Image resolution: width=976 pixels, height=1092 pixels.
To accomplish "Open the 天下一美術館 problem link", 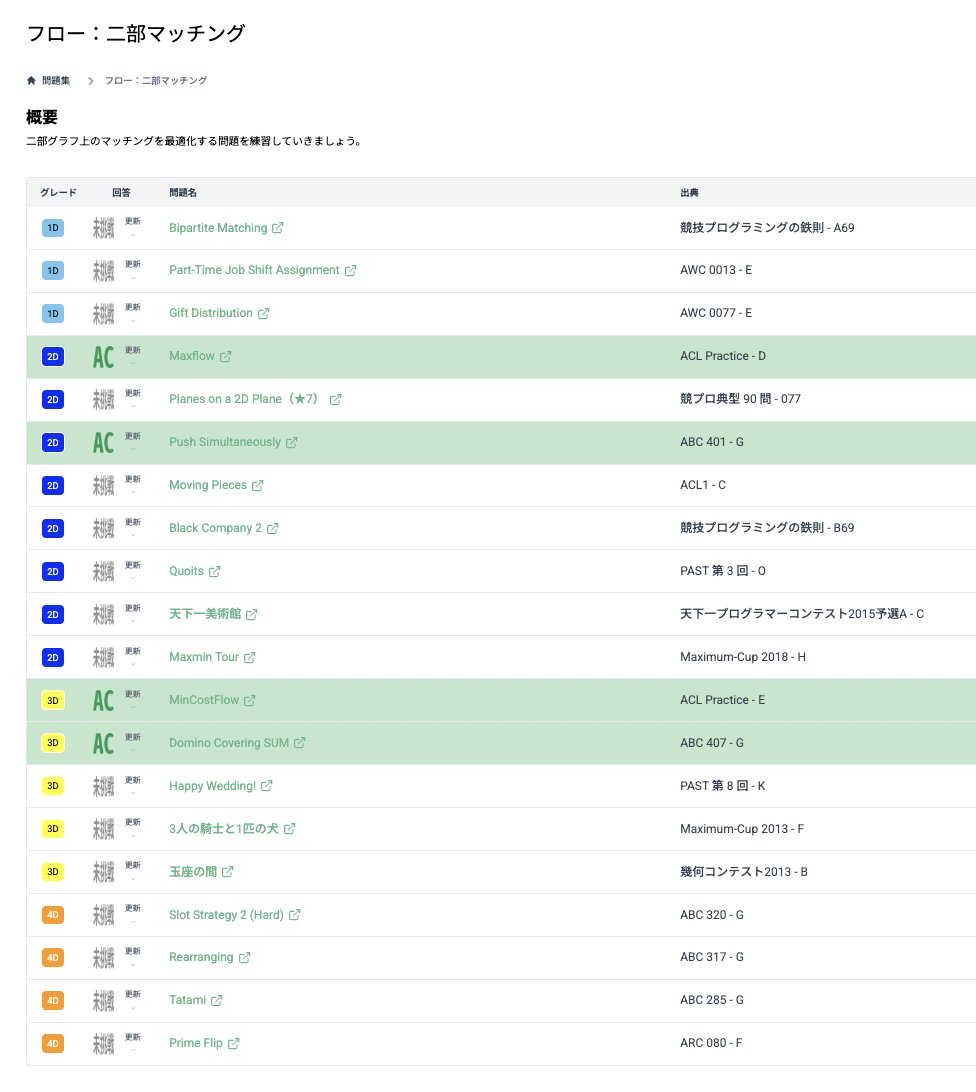I will point(205,614).
